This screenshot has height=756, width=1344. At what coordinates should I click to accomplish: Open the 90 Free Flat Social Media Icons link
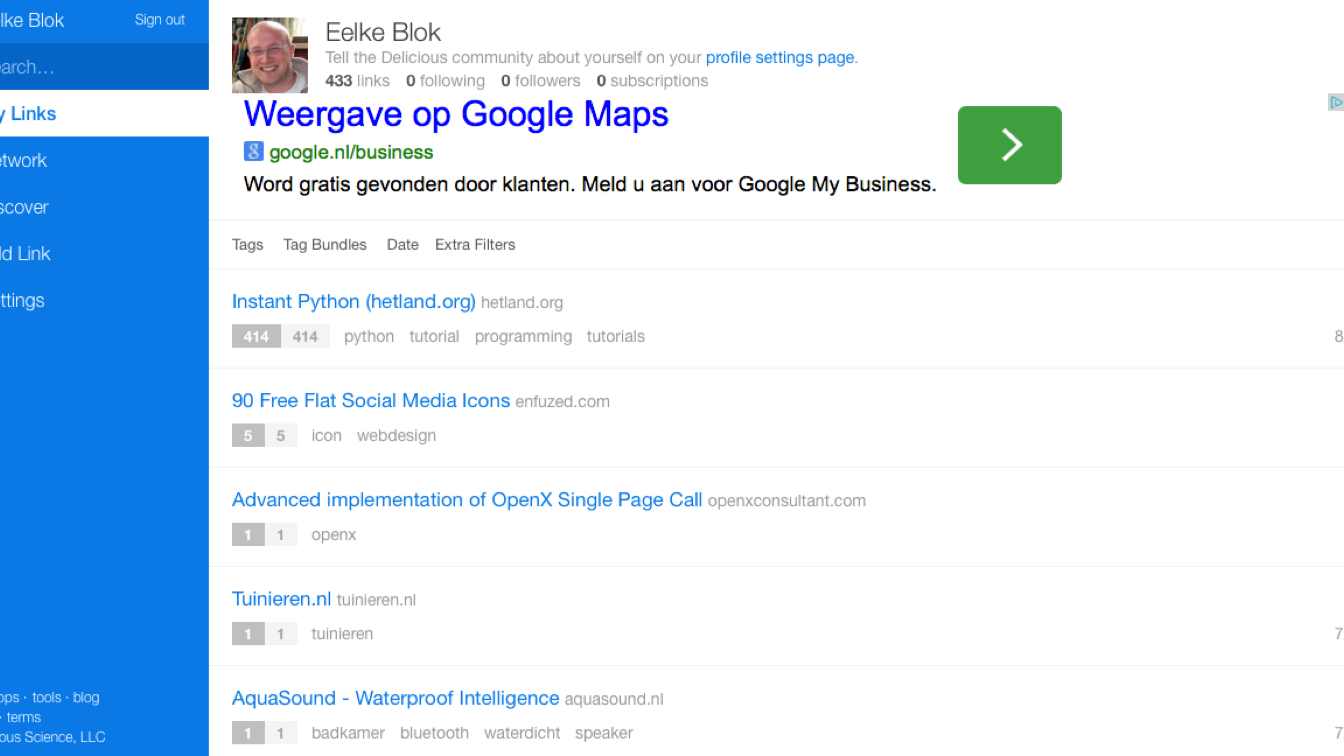pos(371,400)
